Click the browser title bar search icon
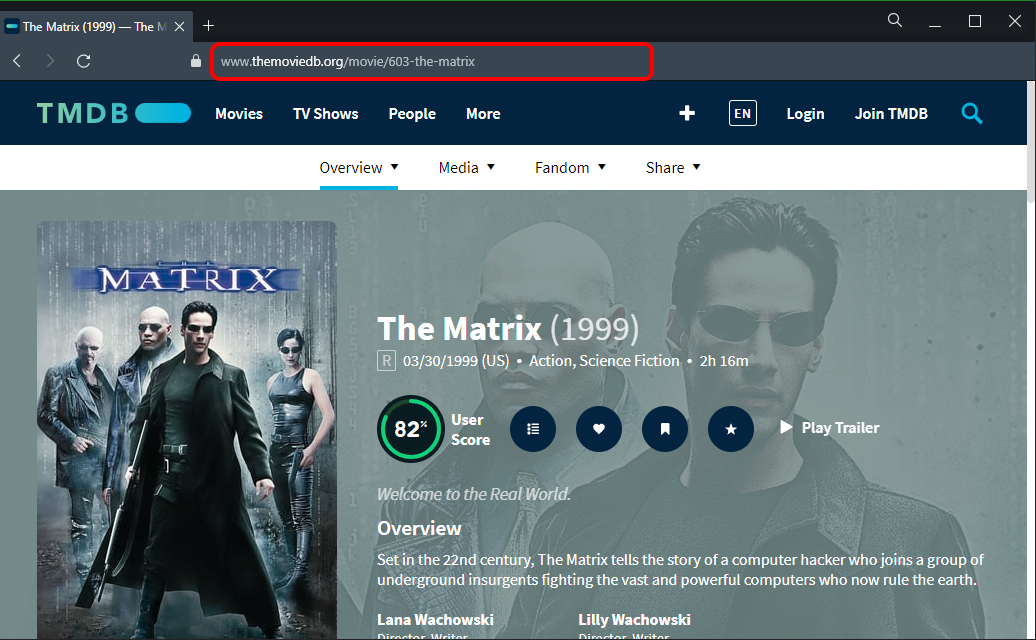1036x640 pixels. (895, 20)
